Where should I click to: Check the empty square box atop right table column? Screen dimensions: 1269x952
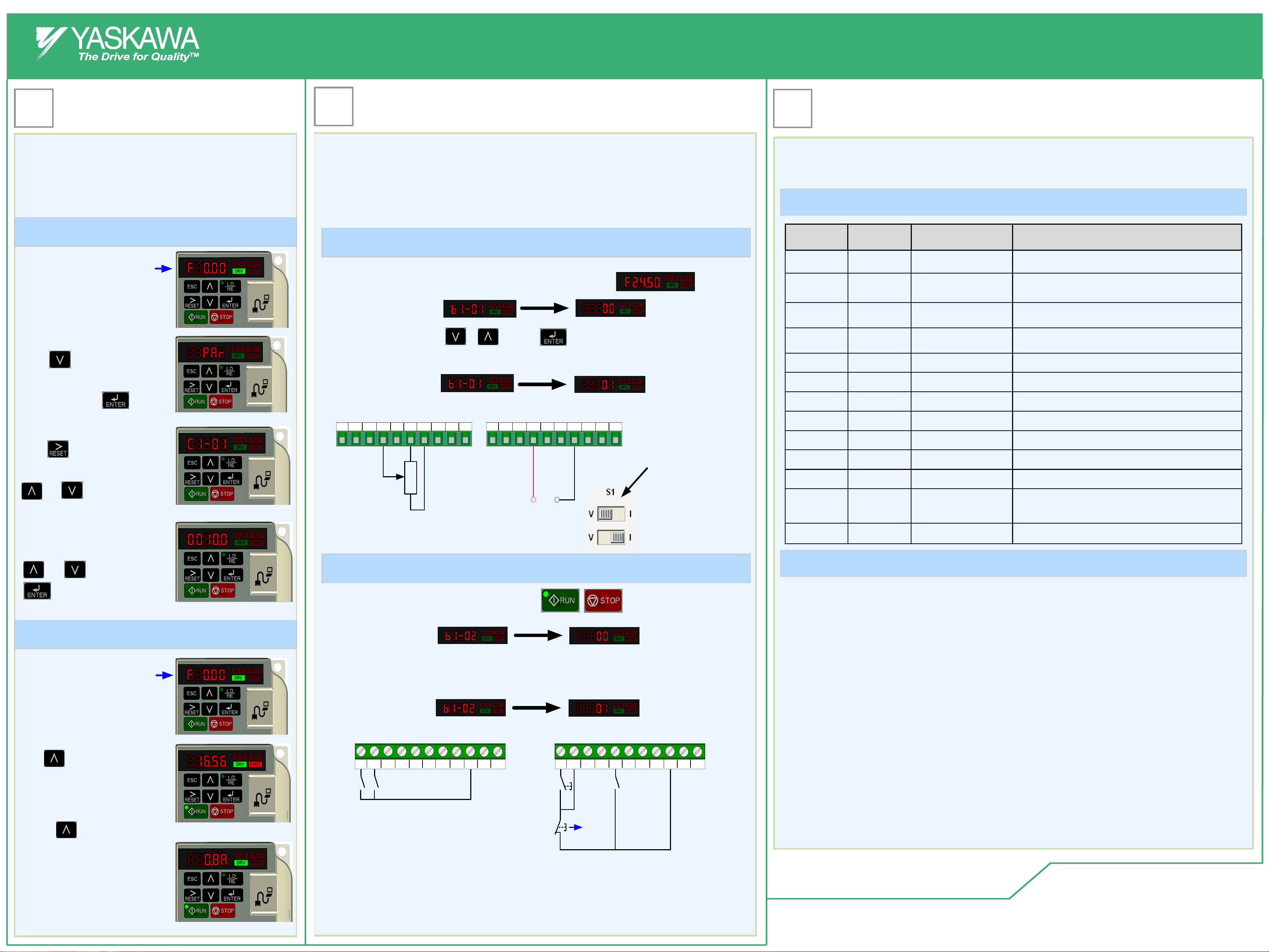792,108
